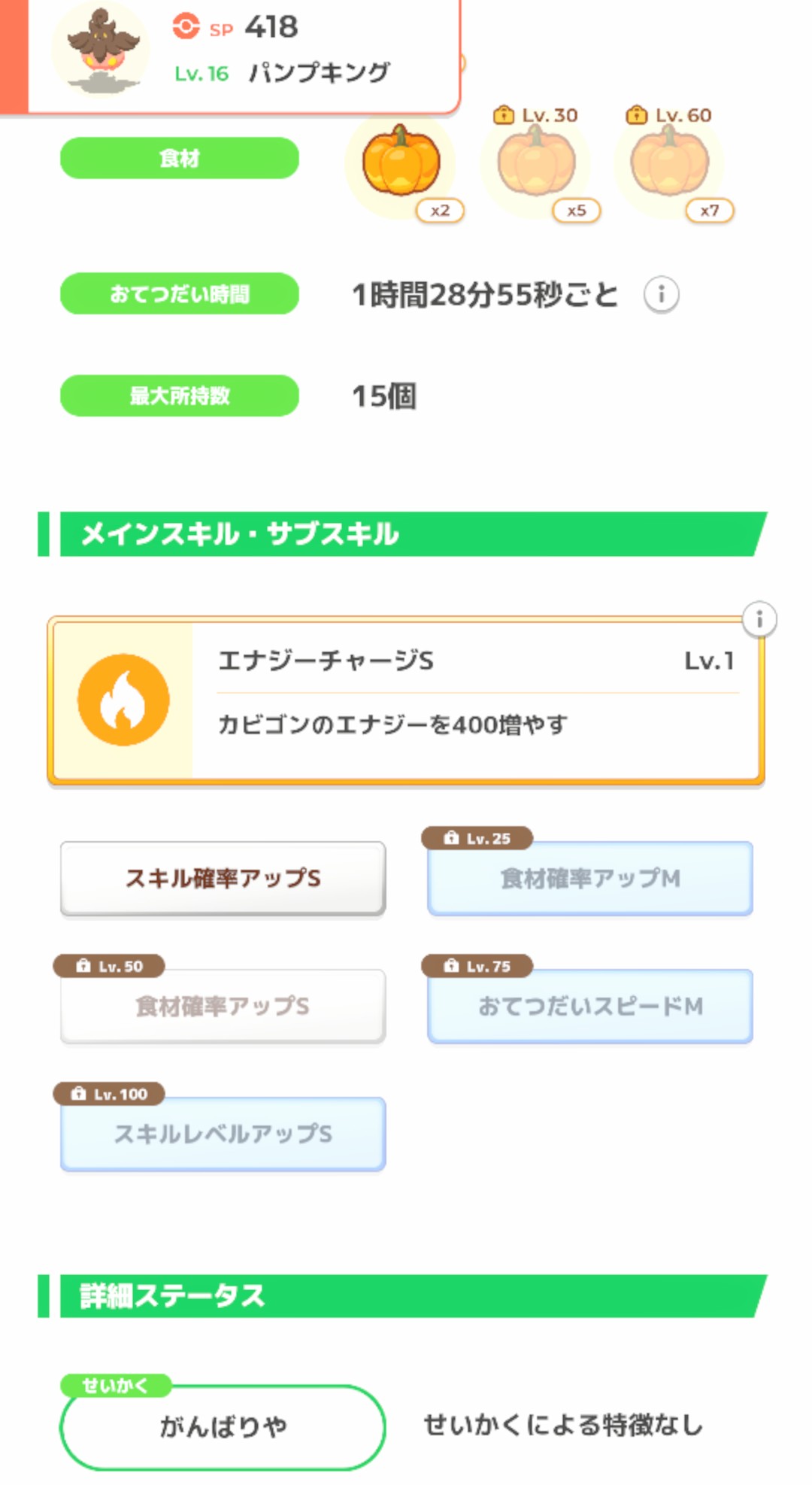Select locked 食材確率アップM sub skill
Image resolution: width=812 pixels, height=1485 pixels.
[590, 878]
